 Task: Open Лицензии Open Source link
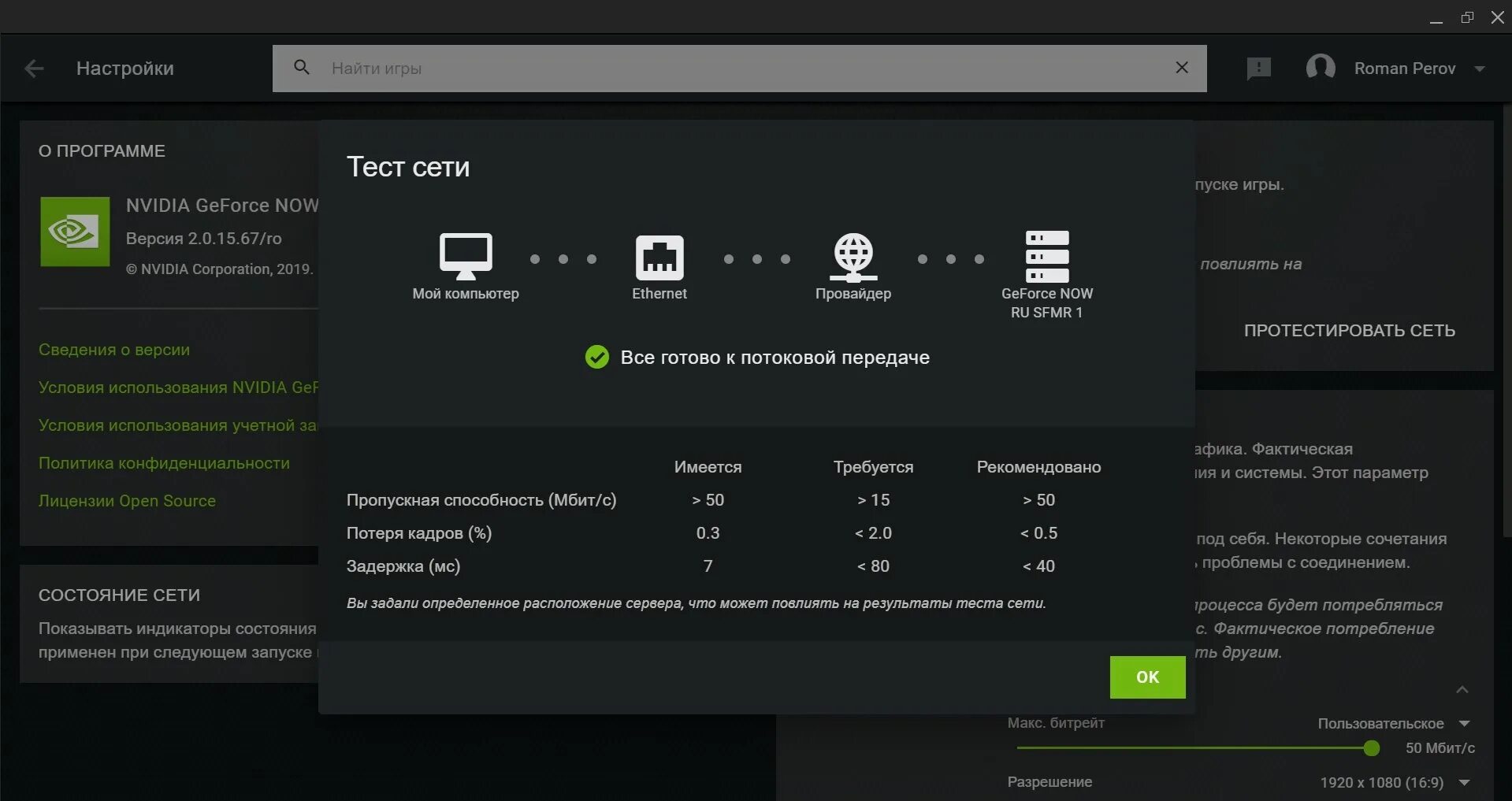[127, 501]
